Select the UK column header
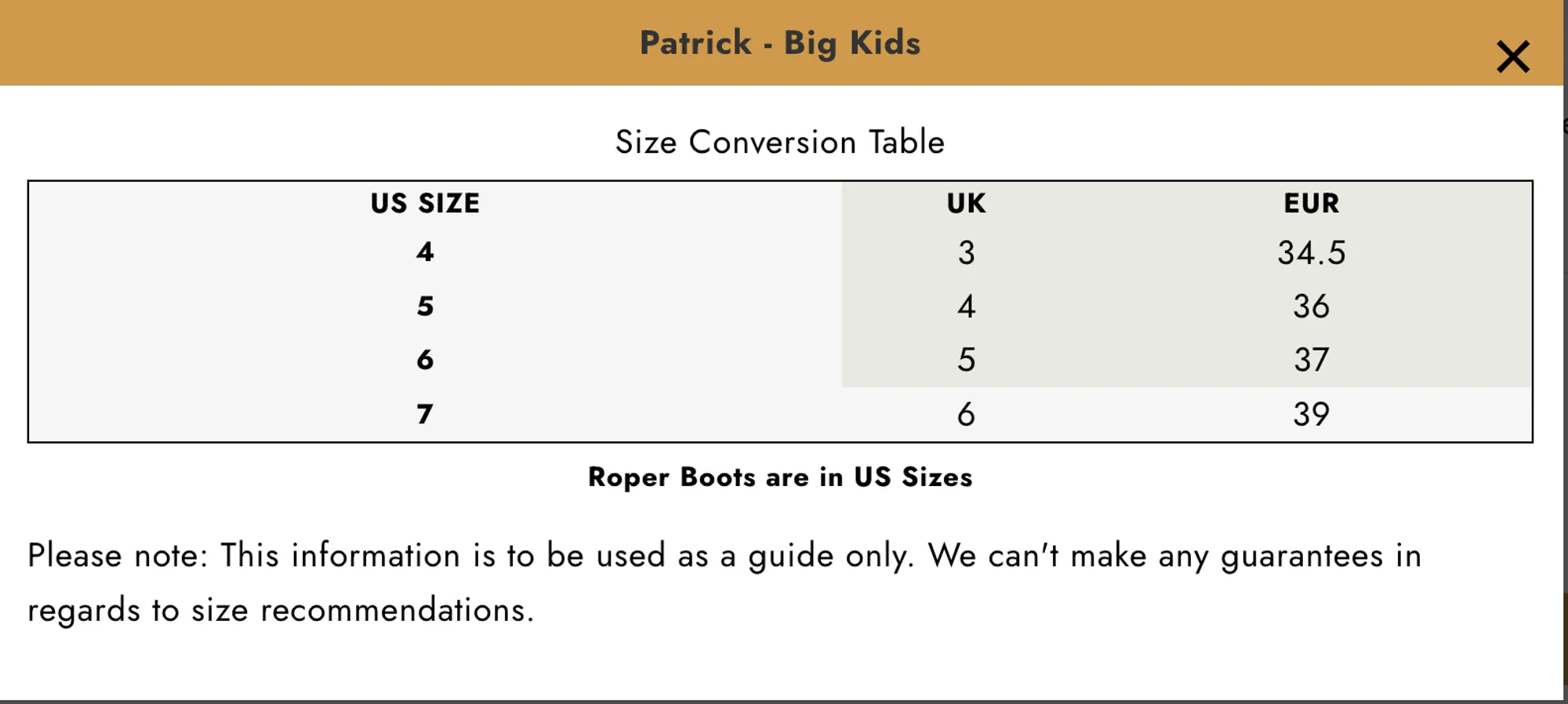 [966, 204]
